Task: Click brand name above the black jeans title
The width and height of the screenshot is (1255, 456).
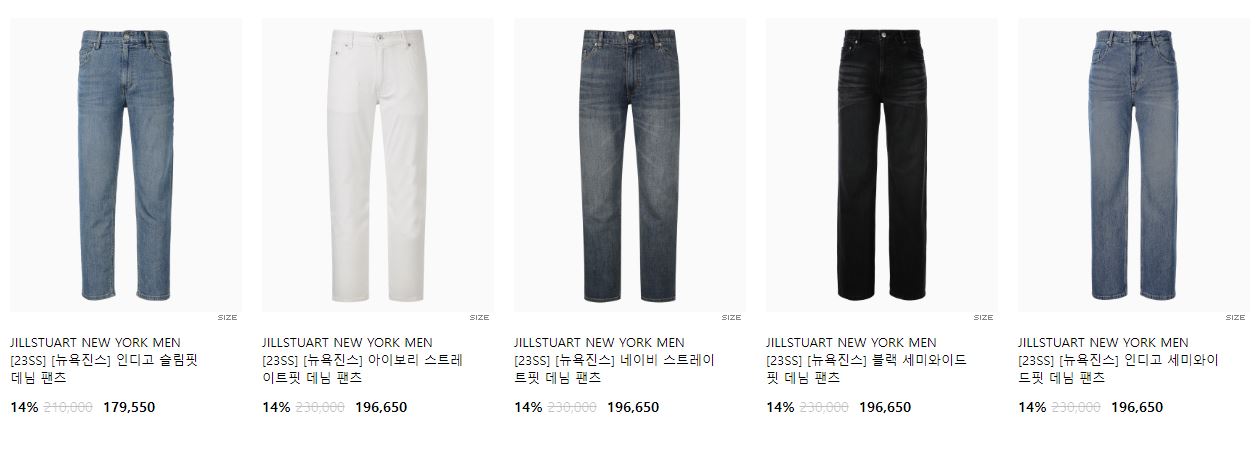Action: [851, 343]
